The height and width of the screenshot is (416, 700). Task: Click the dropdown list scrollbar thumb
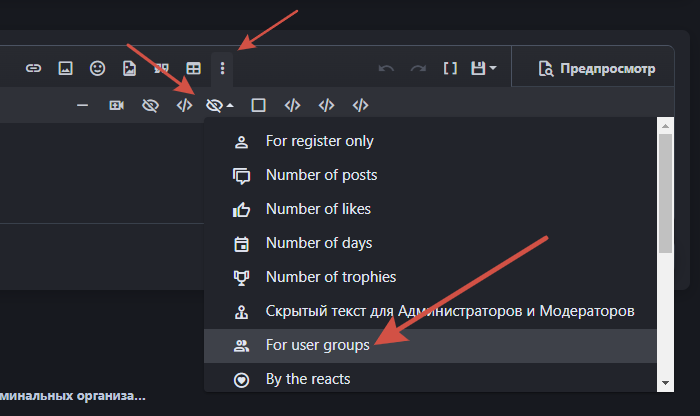(664, 195)
